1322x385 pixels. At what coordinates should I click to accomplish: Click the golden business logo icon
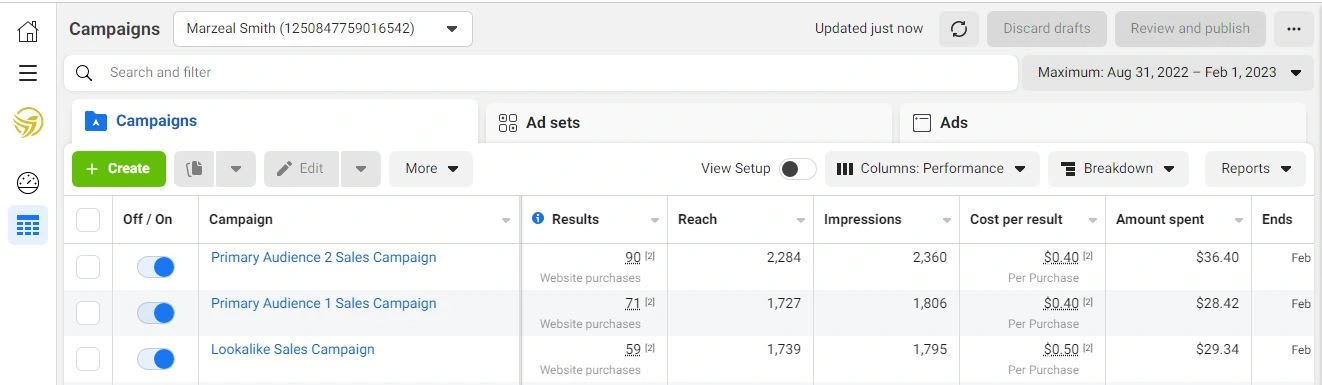[x=28, y=122]
